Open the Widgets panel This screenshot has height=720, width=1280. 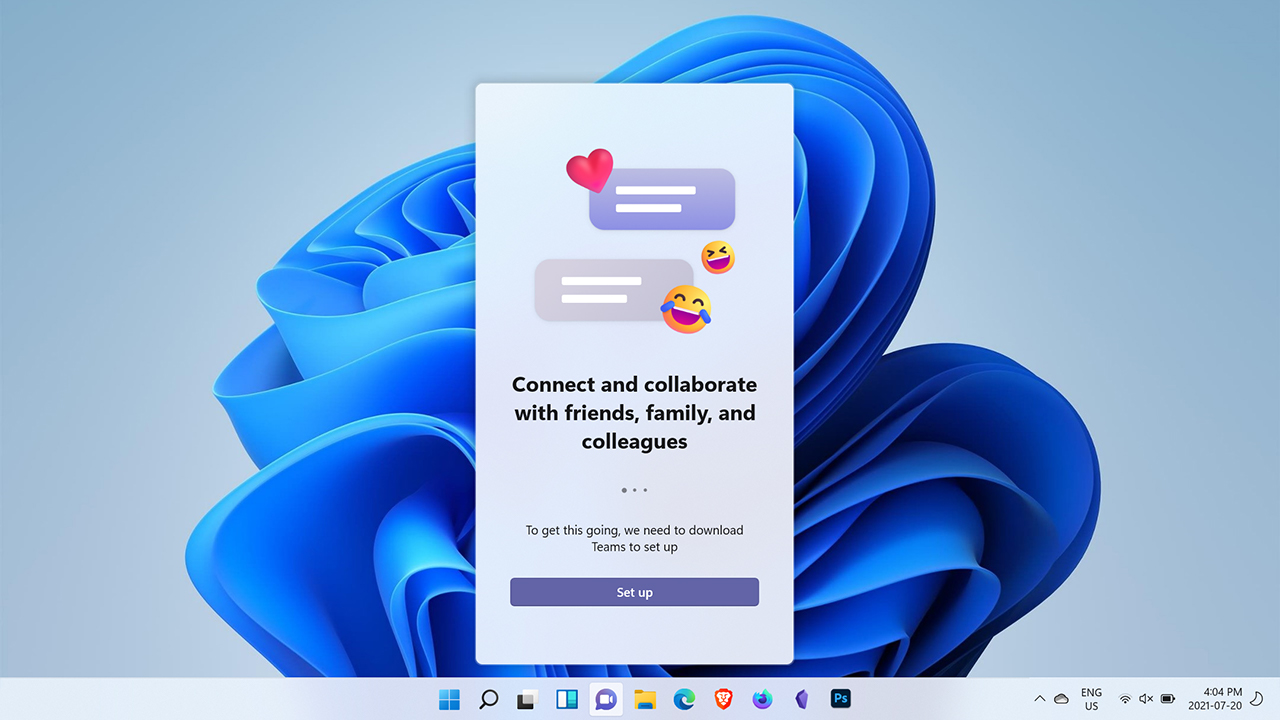click(566, 699)
